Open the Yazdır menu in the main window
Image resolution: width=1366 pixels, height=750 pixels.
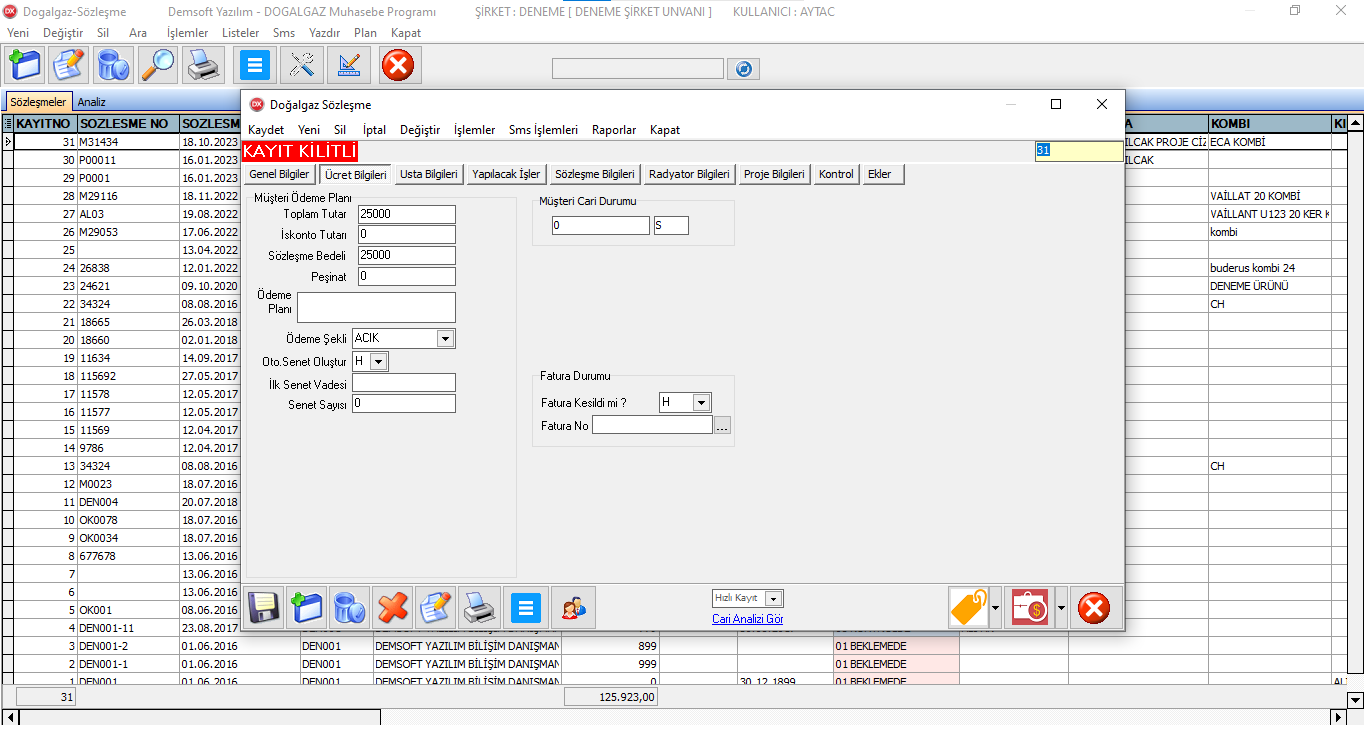325,33
